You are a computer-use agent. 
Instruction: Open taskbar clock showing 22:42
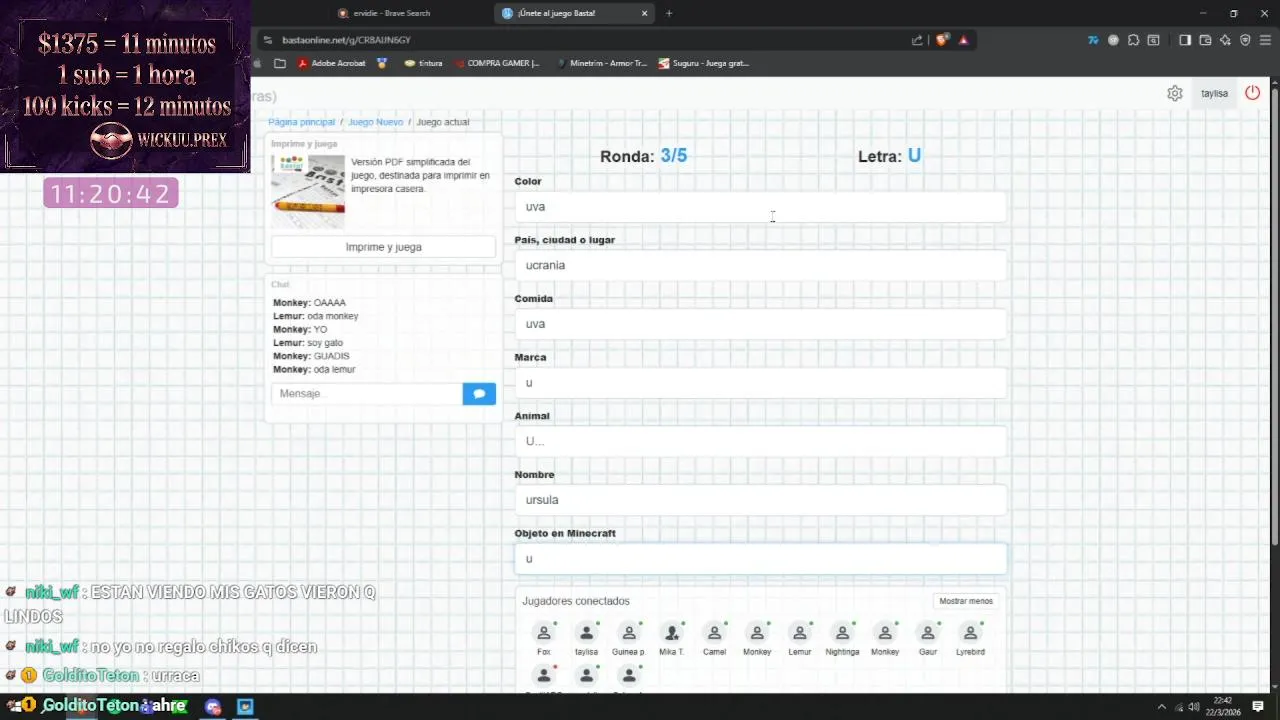pyautogui.click(x=1223, y=706)
